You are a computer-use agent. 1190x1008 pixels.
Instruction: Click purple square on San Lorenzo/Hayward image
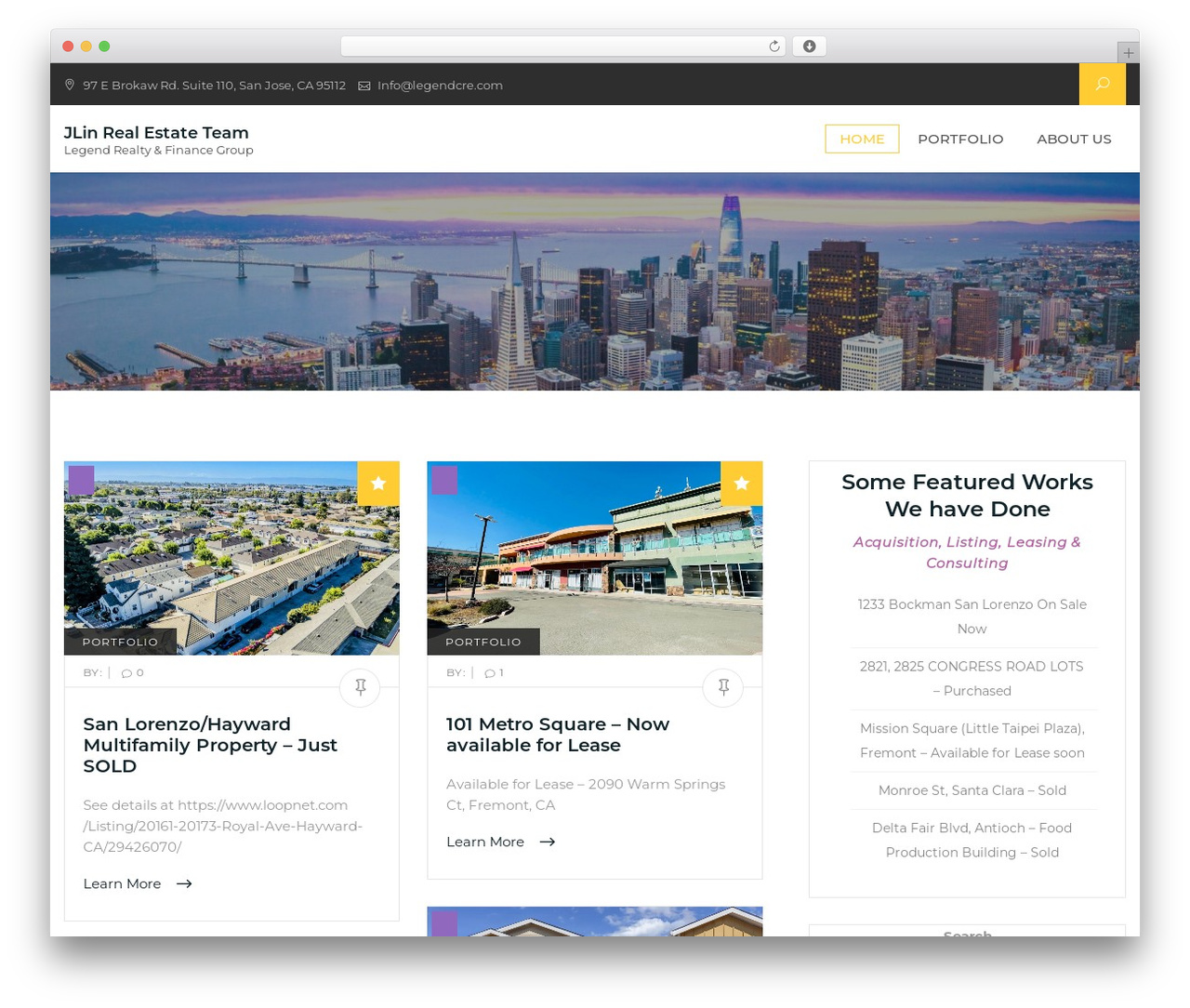[82, 480]
